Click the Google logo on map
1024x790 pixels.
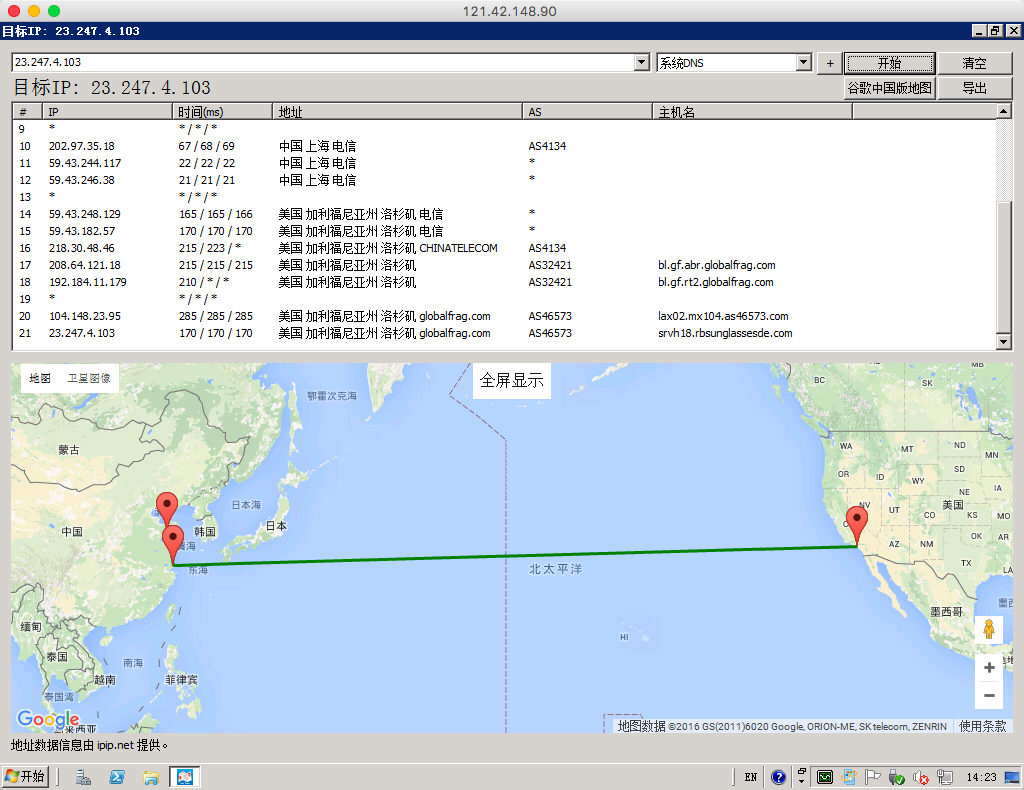48,719
